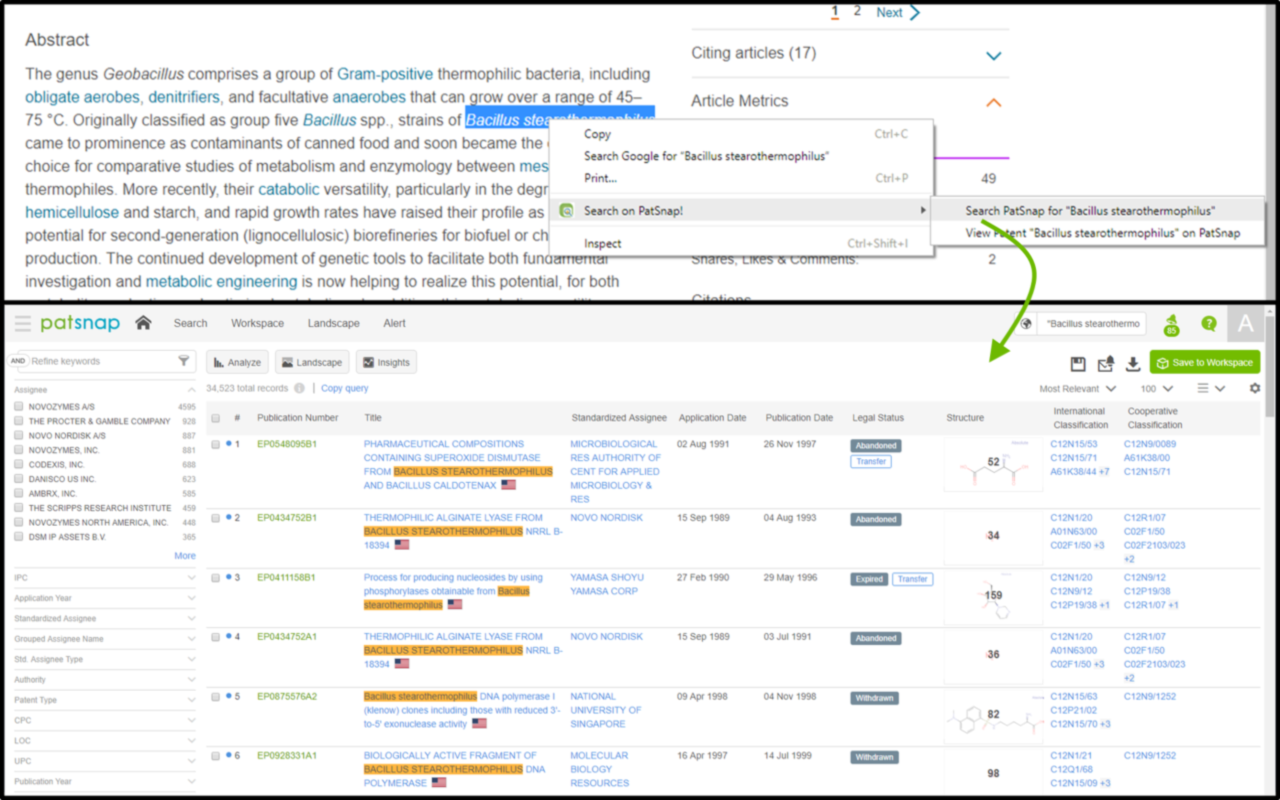
Task: Click the Analyze button
Action: 237,362
